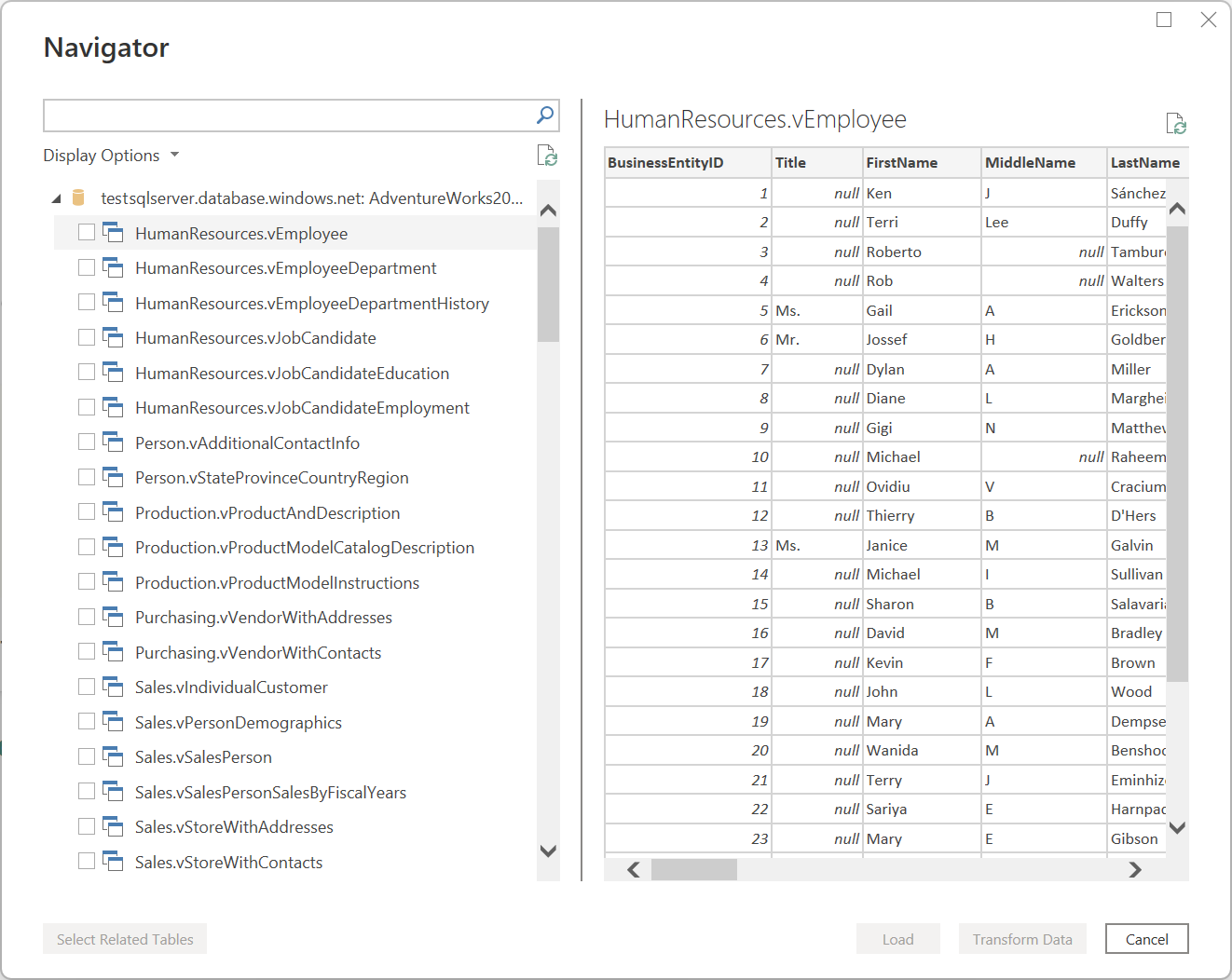Click view icon beside Sales.vSalesPerson
Screen dimensions: 1232x980
click(x=113, y=756)
